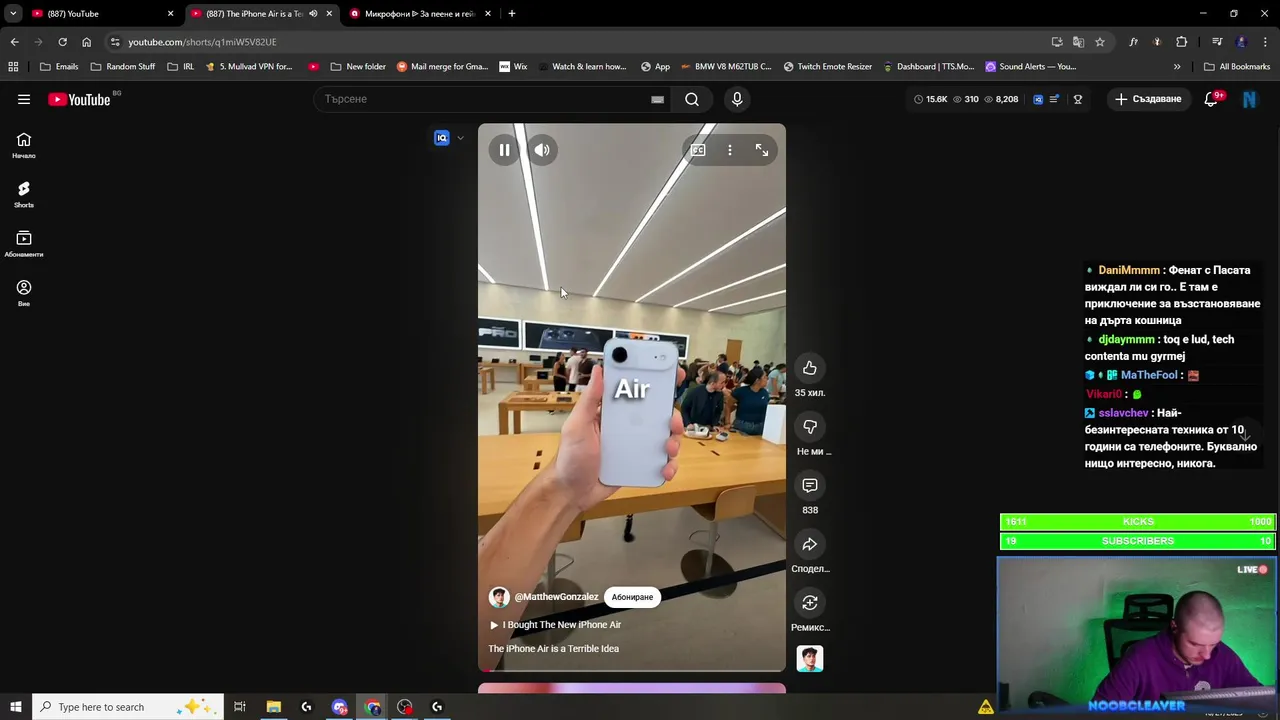Image resolution: width=1280 pixels, height=720 pixels.
Task: Open the Windows Start menu
Action: [15, 707]
